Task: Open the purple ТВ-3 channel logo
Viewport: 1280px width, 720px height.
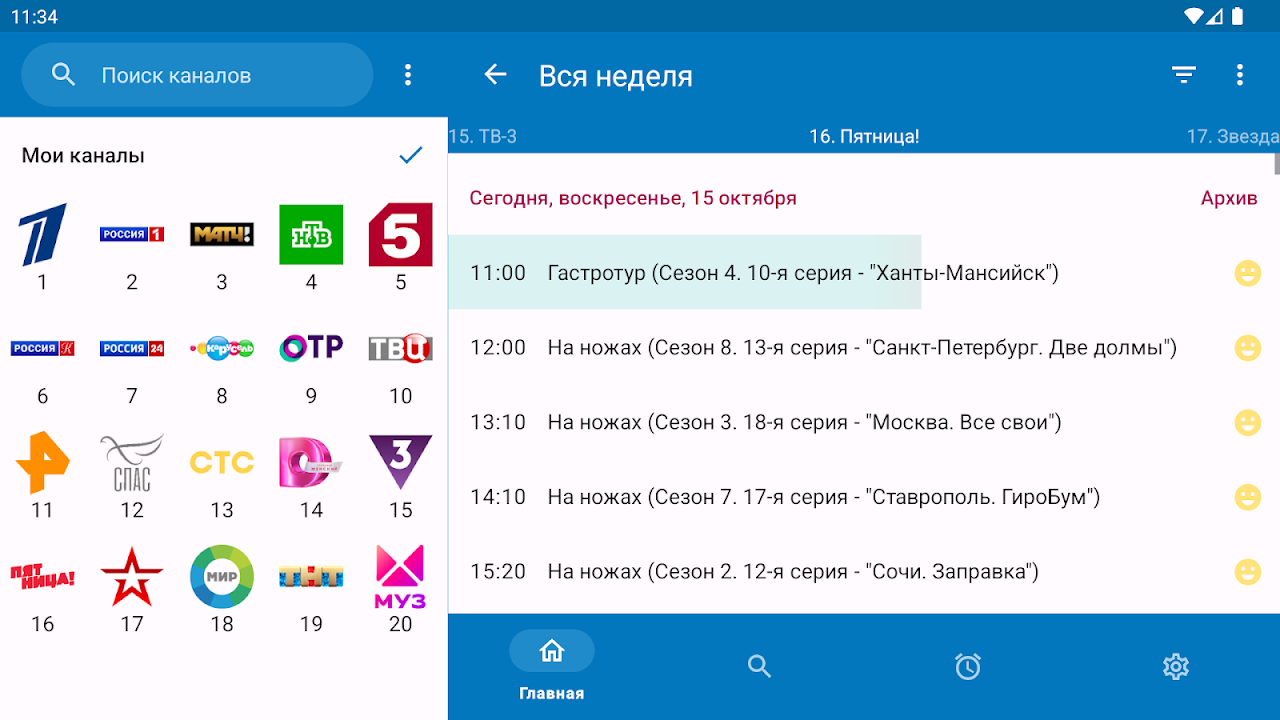Action: coord(401,463)
